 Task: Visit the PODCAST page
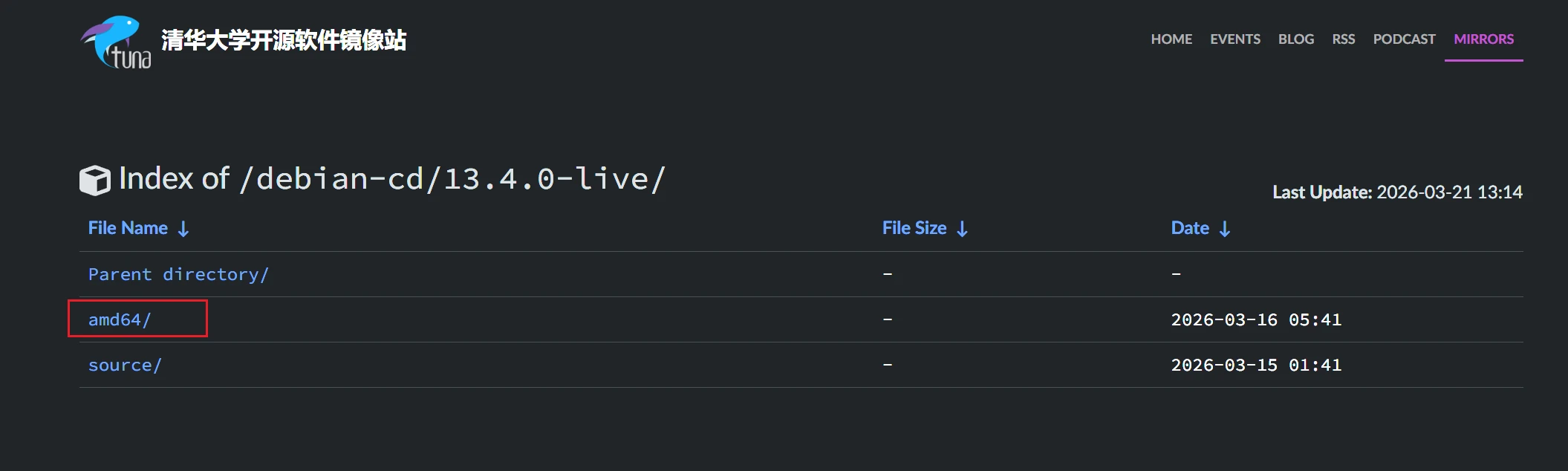1404,39
